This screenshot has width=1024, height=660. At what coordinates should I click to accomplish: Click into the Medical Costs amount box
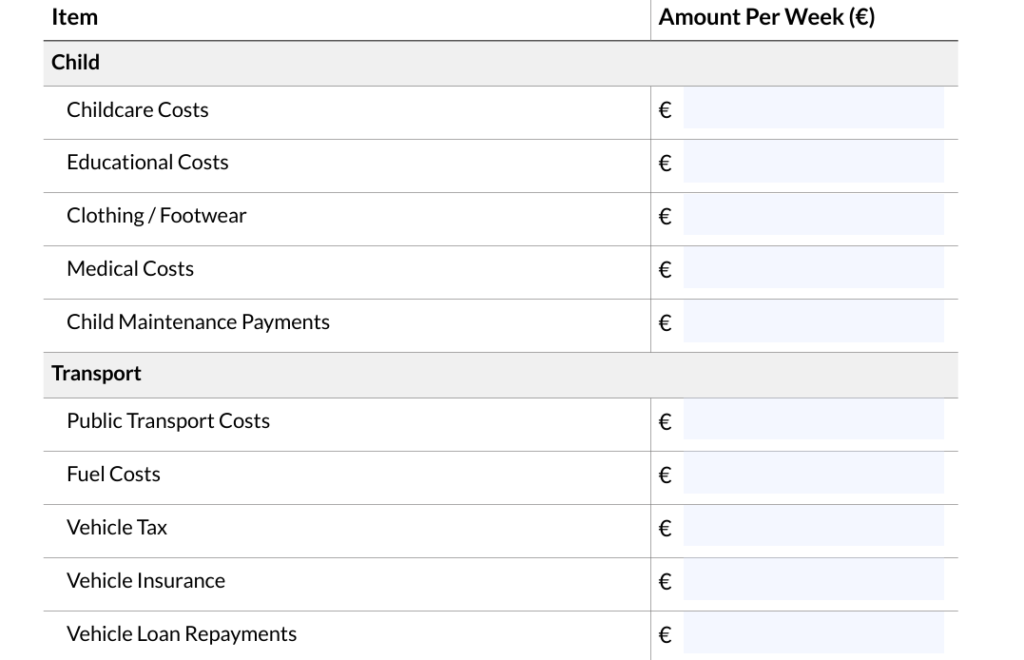[x=813, y=269]
